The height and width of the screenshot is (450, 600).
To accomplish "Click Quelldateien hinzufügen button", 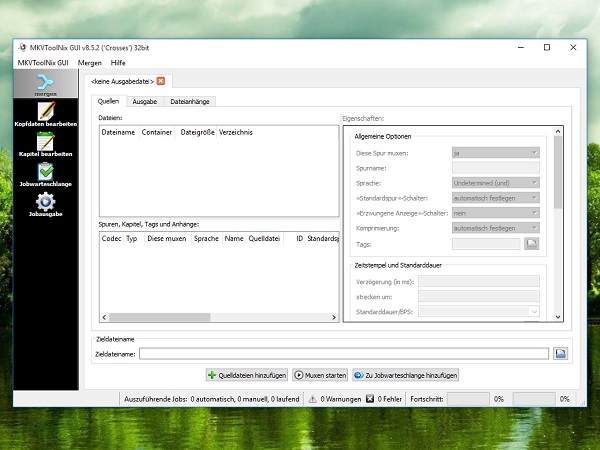I will pos(247,375).
